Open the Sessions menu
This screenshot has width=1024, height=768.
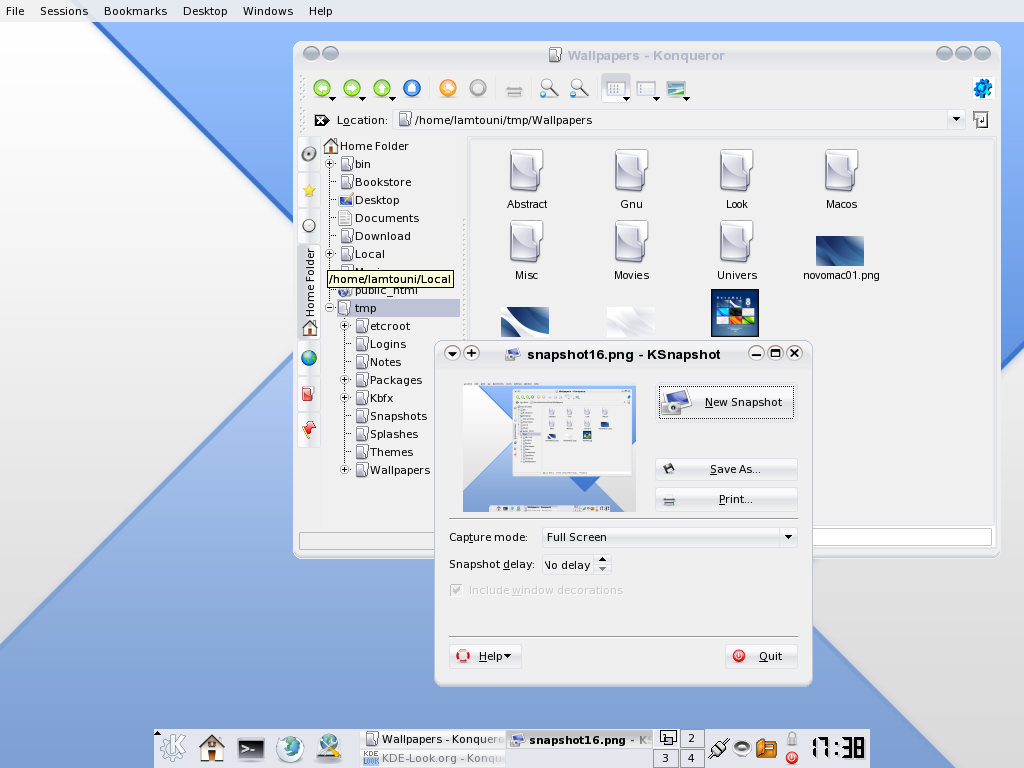tap(64, 11)
